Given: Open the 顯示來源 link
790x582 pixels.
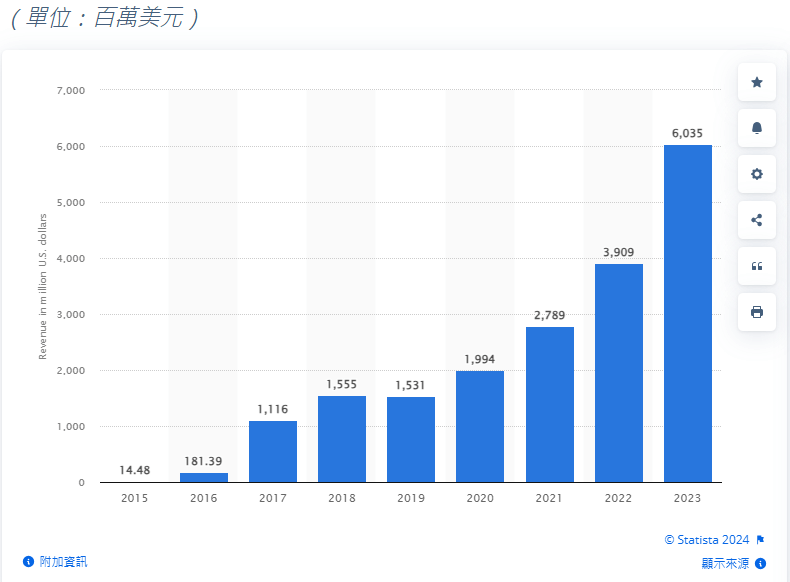Looking at the screenshot, I should tap(725, 564).
